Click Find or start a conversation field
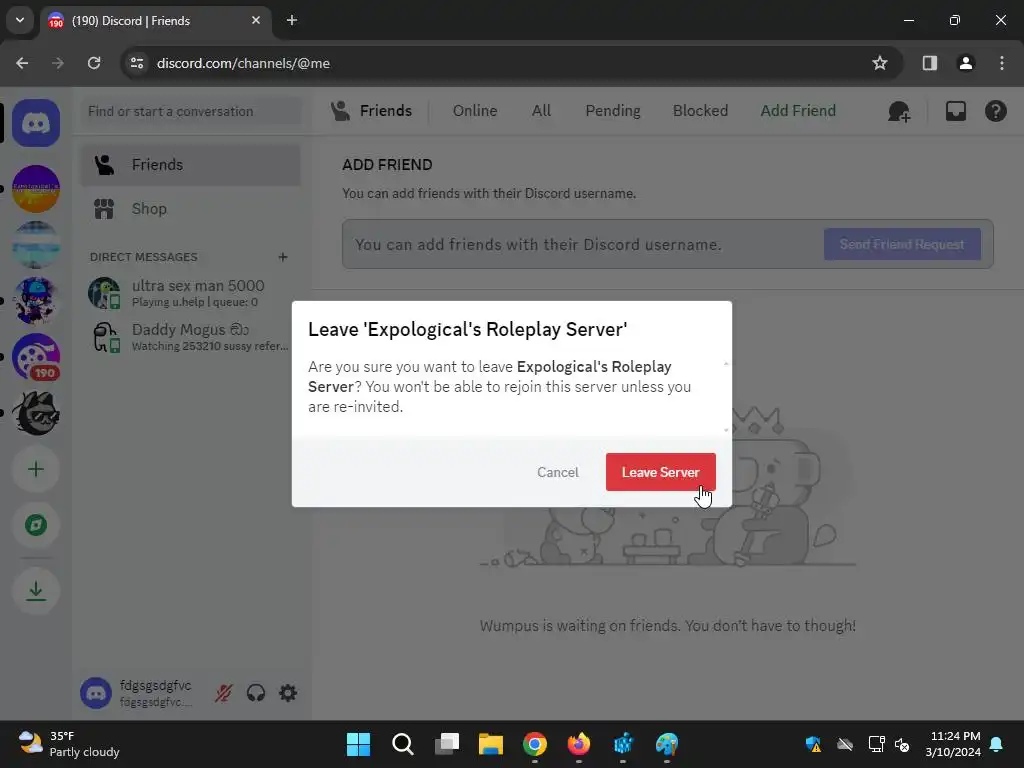This screenshot has width=1024, height=768. pyautogui.click(x=191, y=111)
